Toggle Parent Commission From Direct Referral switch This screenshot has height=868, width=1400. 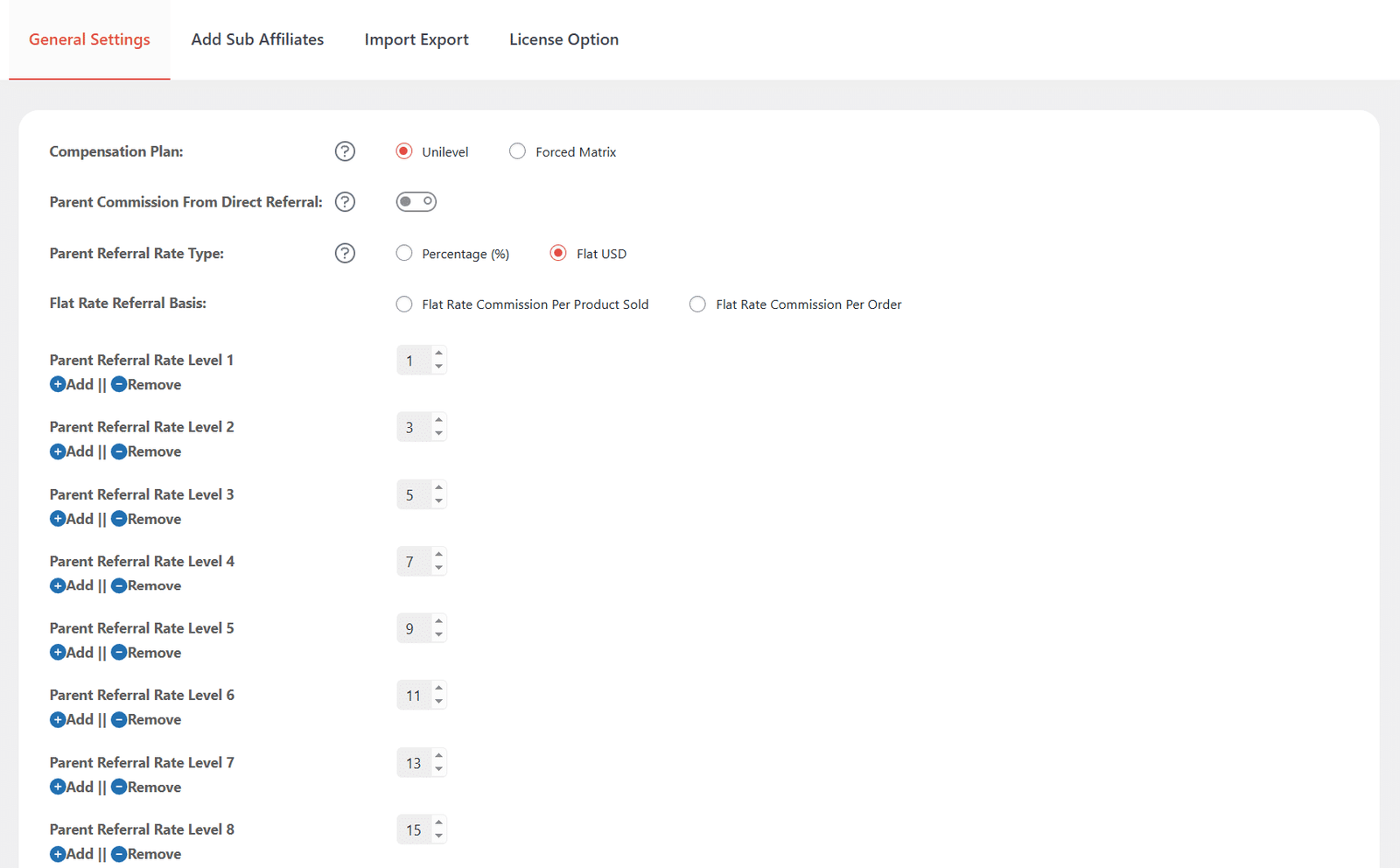click(x=416, y=201)
